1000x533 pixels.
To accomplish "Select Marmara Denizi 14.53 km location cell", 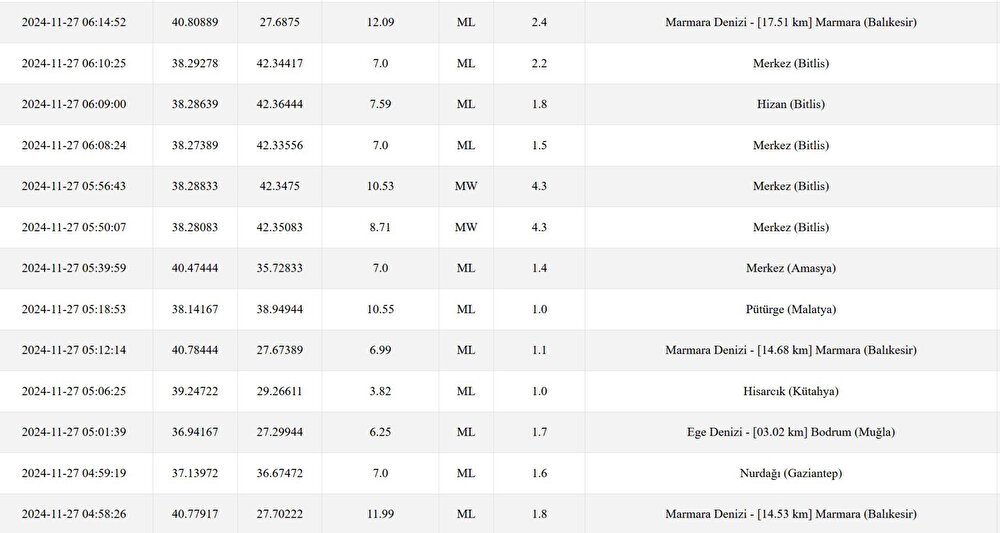I will [790, 514].
